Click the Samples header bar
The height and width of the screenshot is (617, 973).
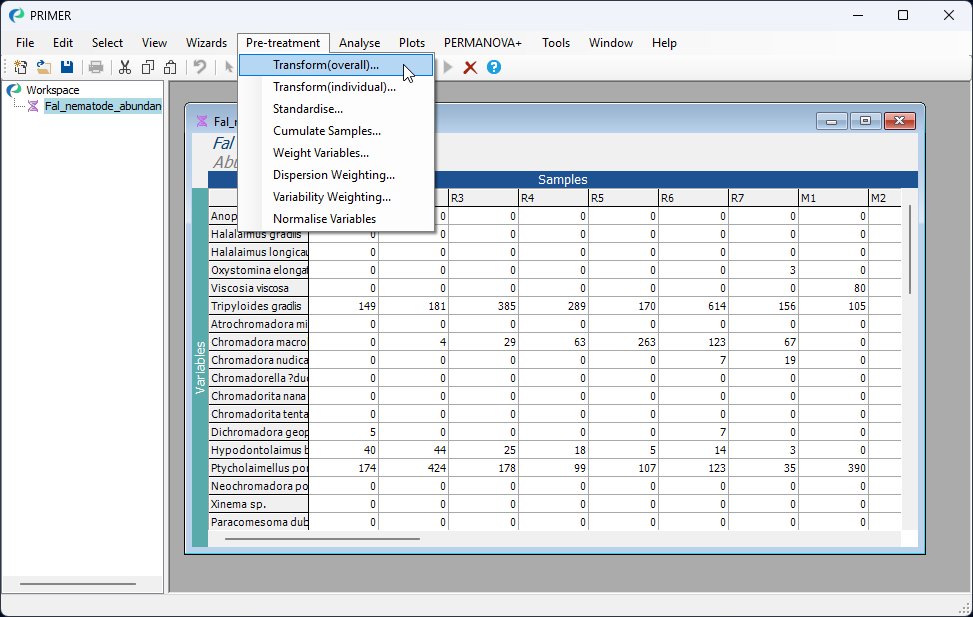point(562,180)
